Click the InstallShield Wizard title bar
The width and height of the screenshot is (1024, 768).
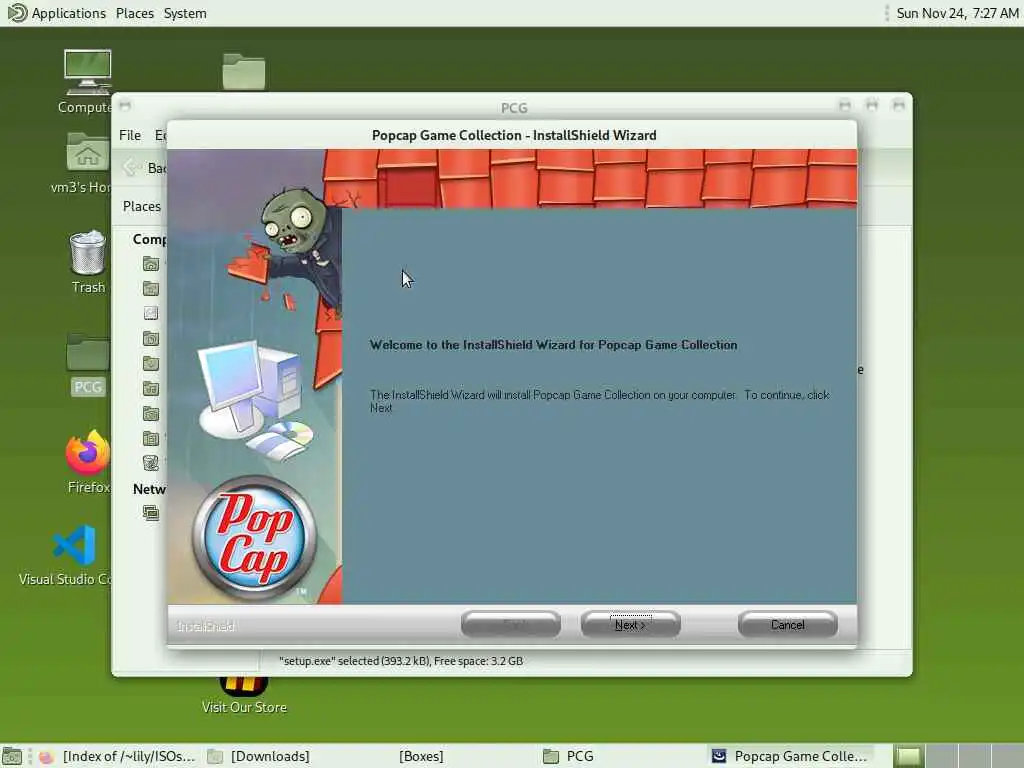(513, 135)
